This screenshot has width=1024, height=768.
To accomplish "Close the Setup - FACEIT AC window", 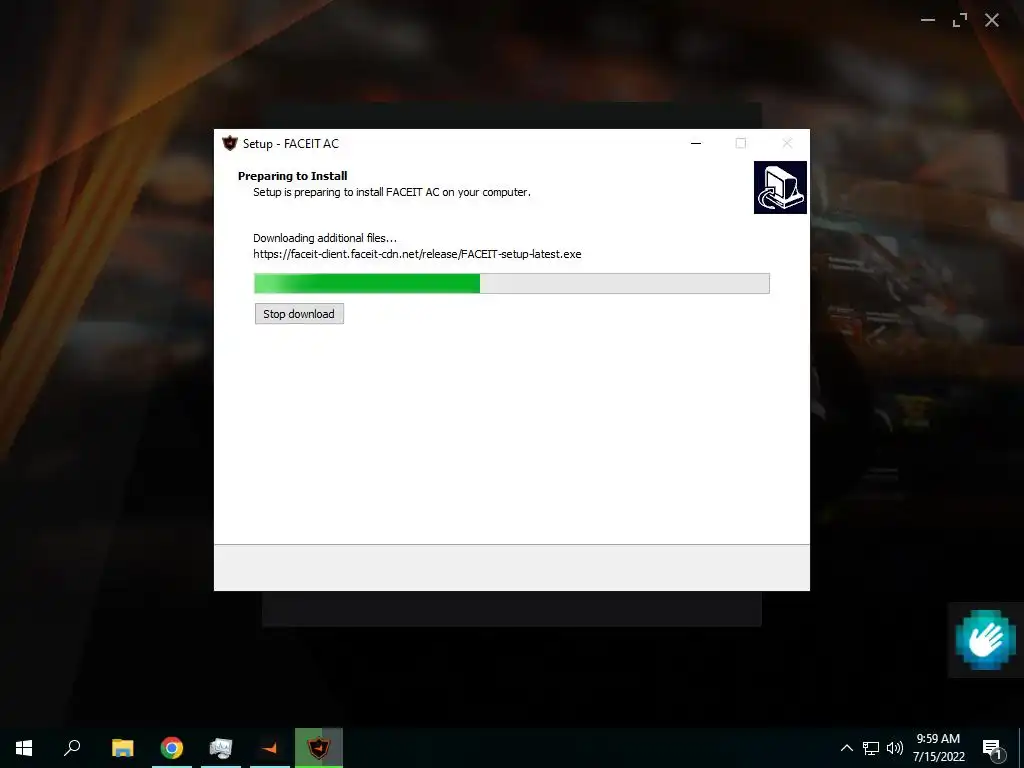I will (787, 143).
